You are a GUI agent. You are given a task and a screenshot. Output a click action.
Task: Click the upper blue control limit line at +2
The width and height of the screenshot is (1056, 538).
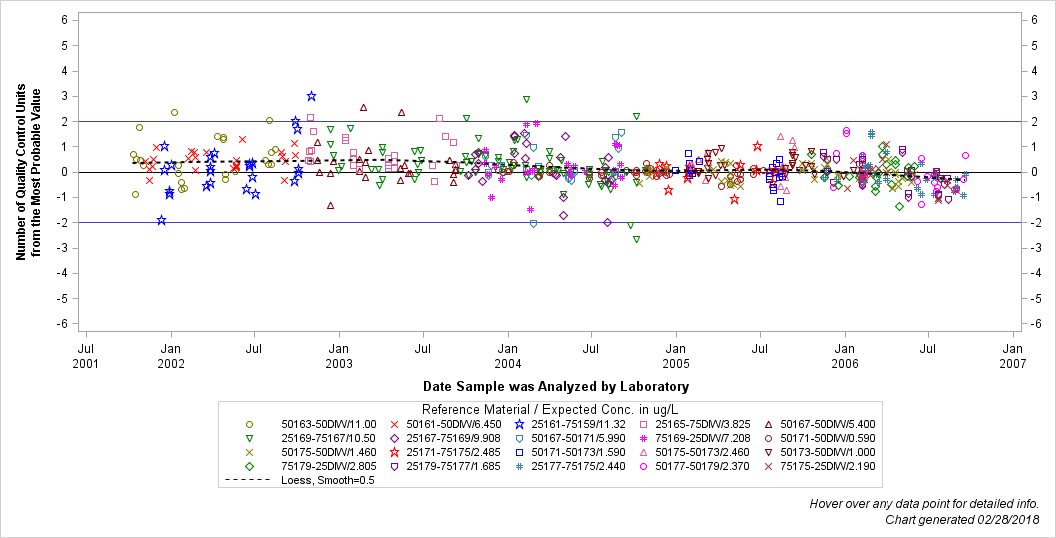550,122
